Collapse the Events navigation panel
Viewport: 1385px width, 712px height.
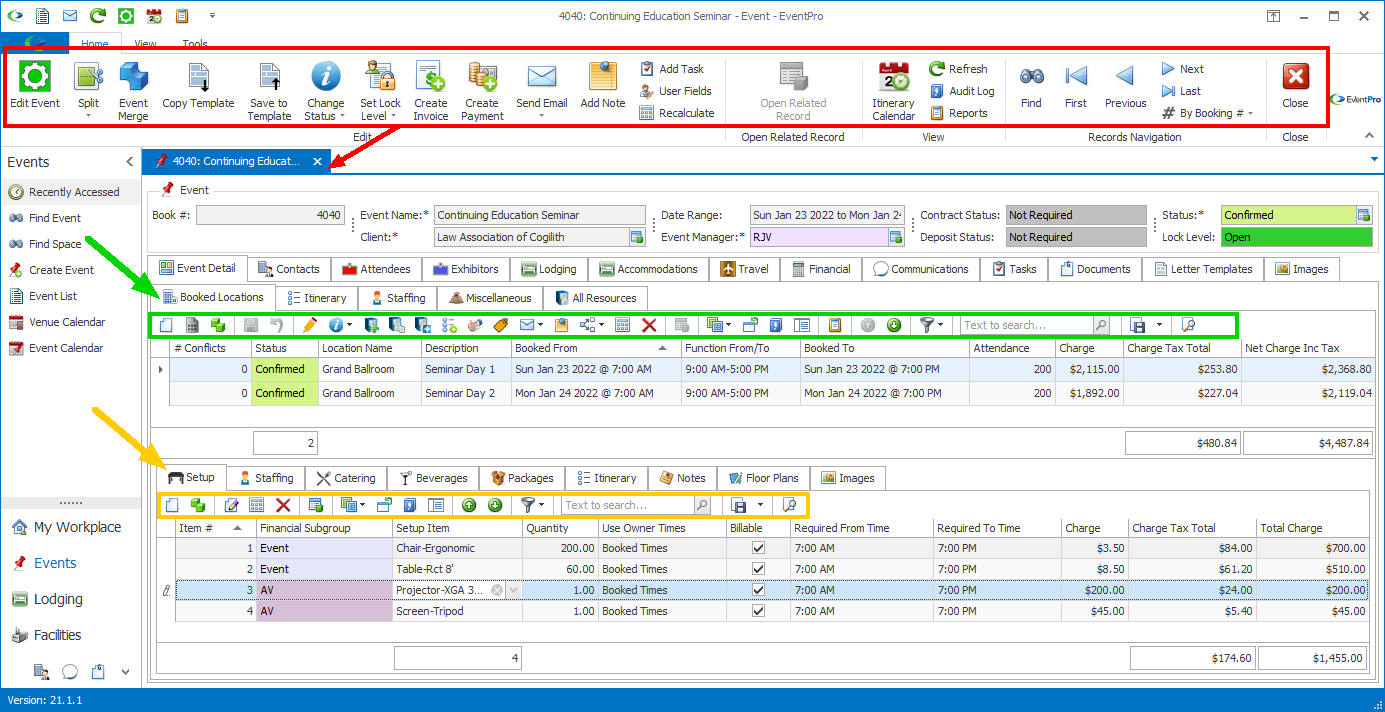[x=129, y=162]
